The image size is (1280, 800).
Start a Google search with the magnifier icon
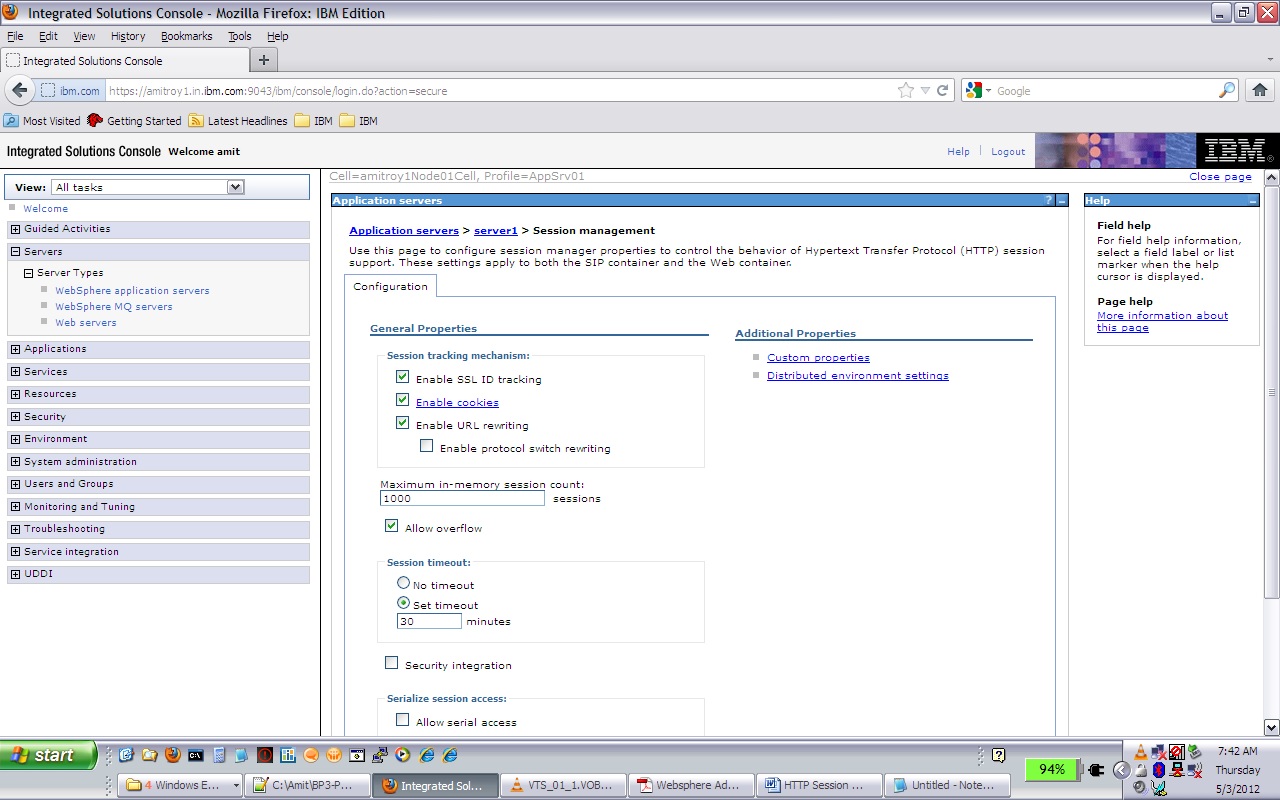(x=1227, y=90)
